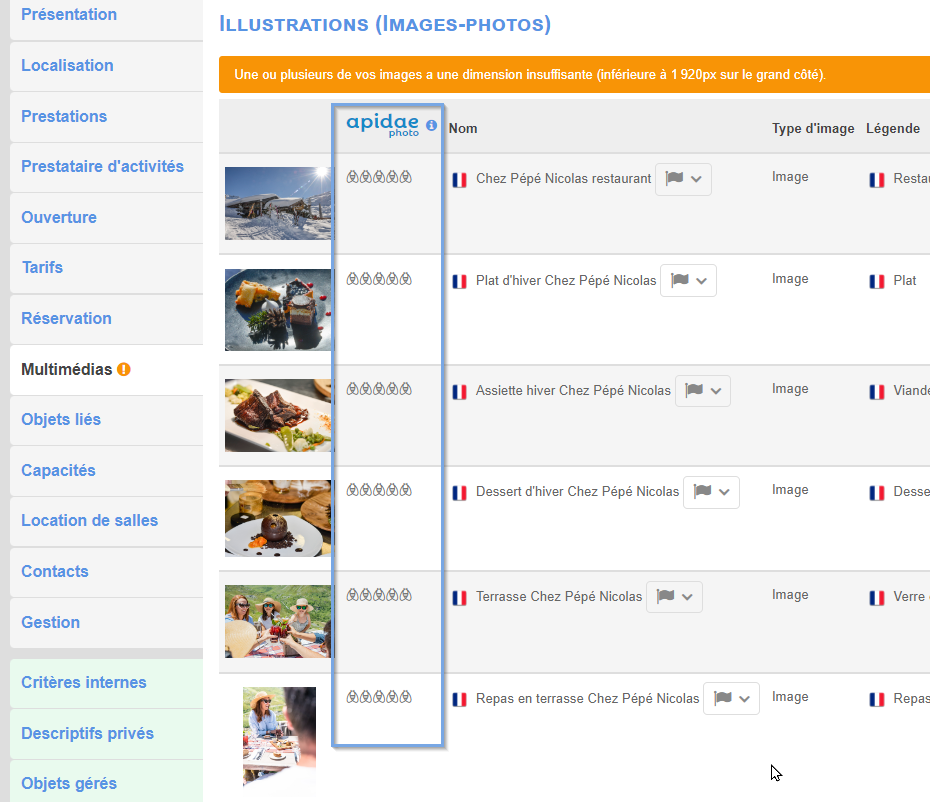Select the Multimédias section
The width and height of the screenshot is (930, 802).
click(107, 370)
